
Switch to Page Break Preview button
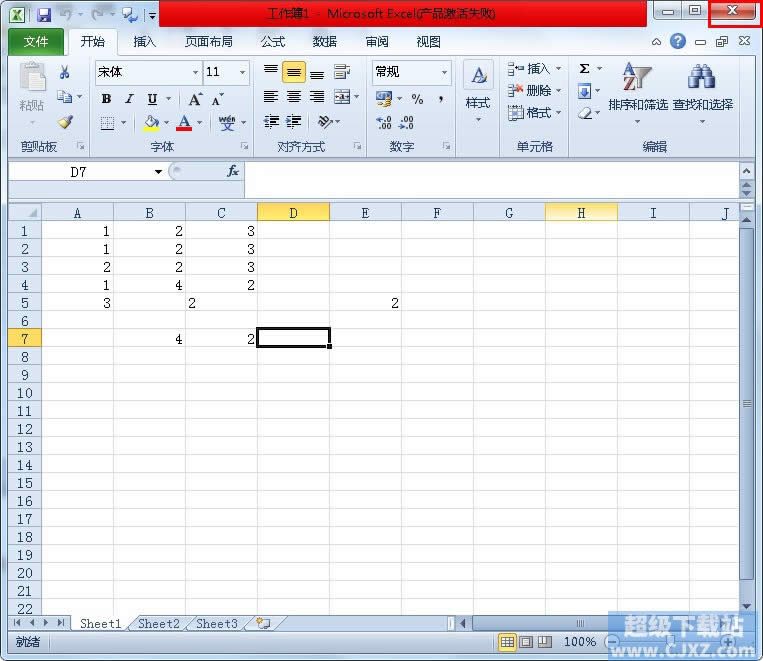(545, 642)
